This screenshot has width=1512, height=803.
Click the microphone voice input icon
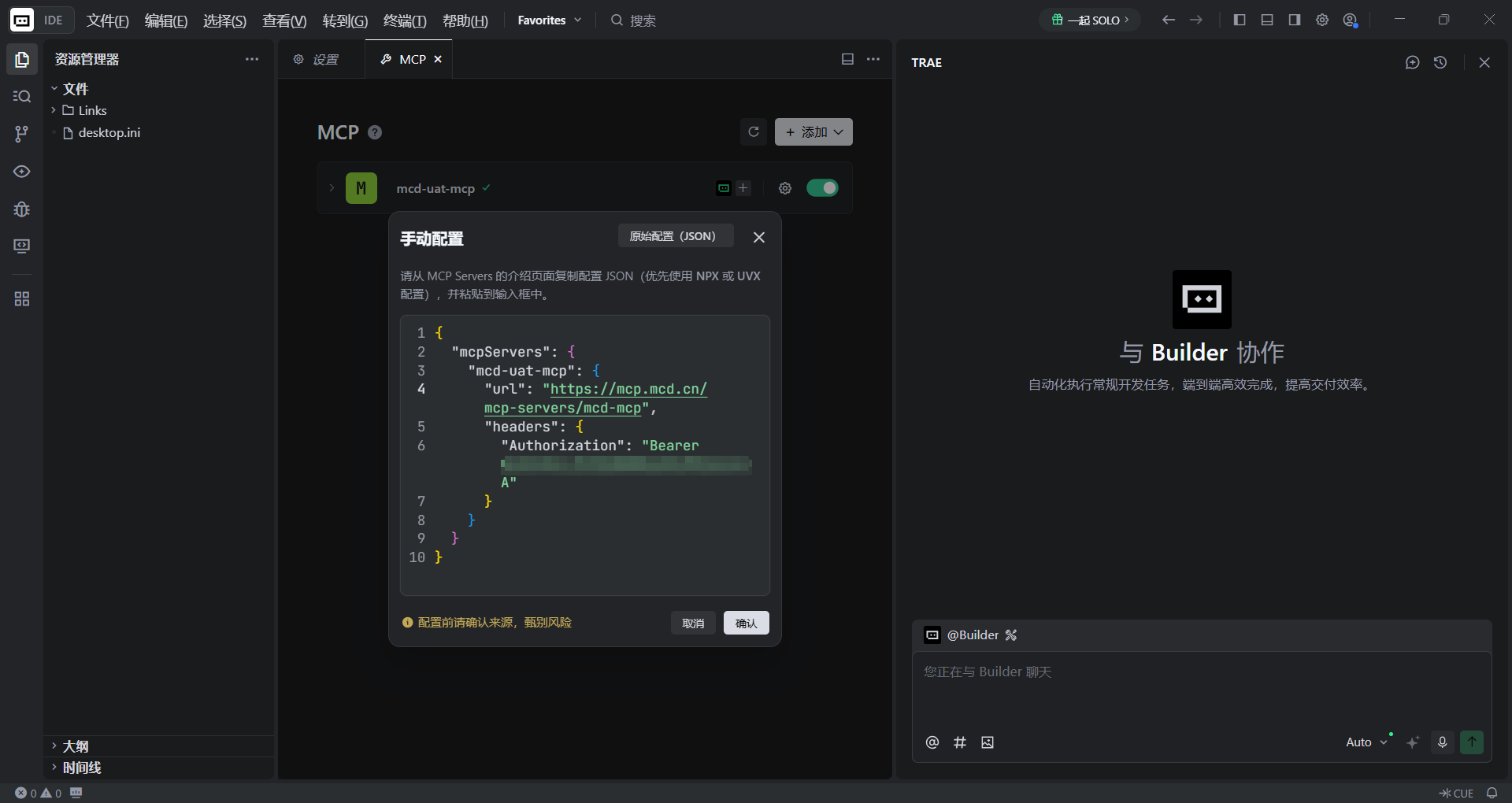coord(1442,742)
